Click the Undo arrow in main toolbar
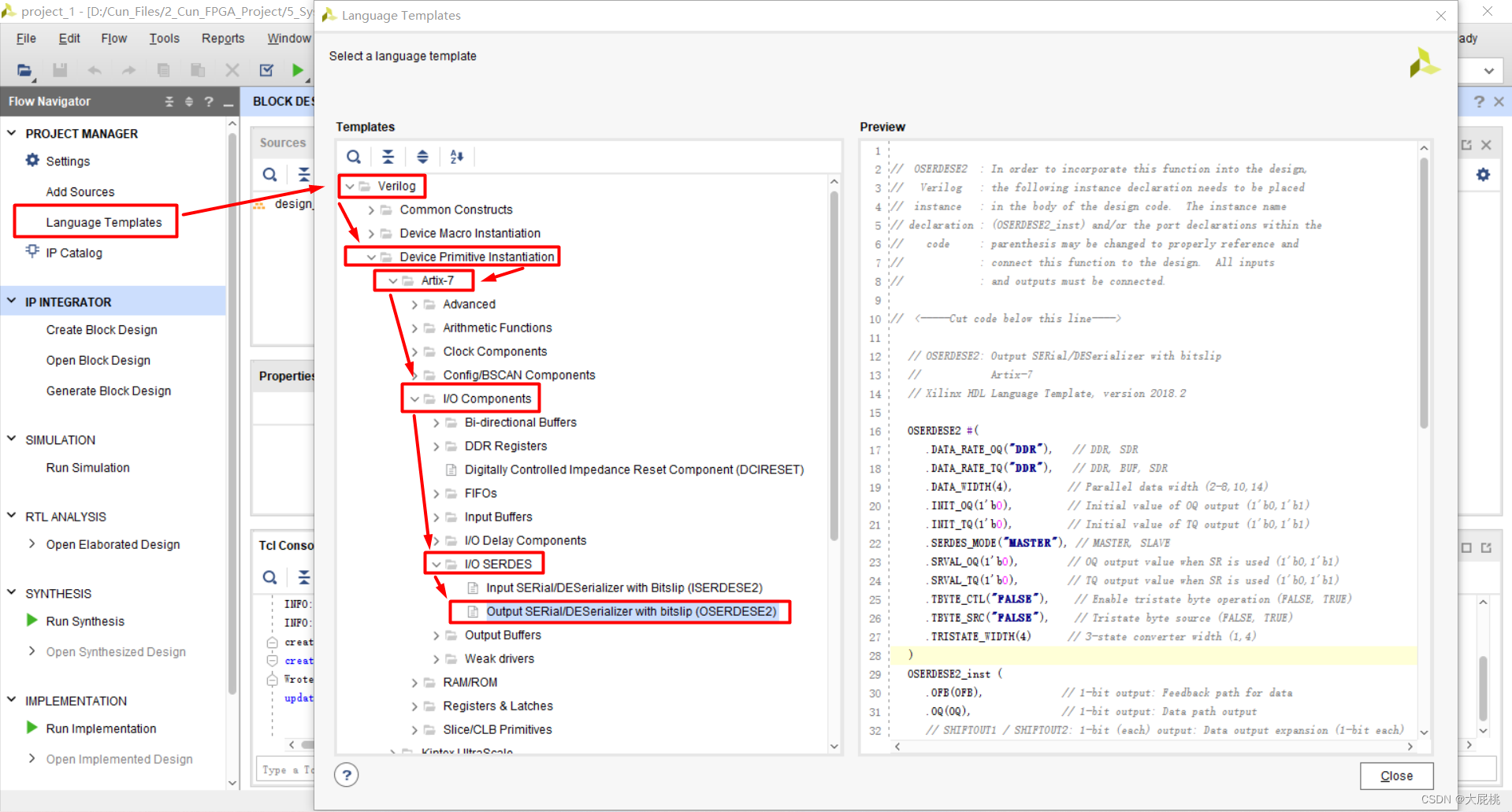 pos(95,70)
